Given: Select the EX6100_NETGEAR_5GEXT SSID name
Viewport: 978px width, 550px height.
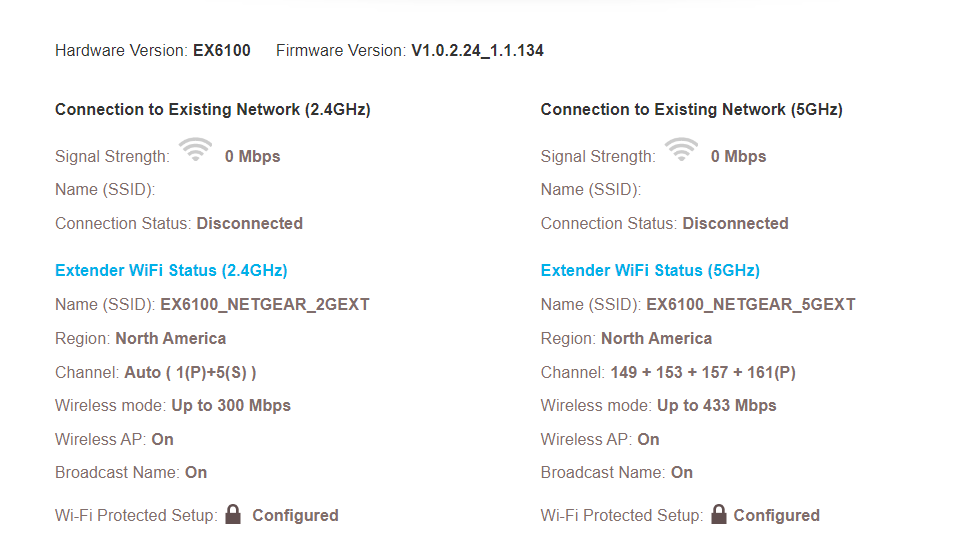Looking at the screenshot, I should pyautogui.click(x=751, y=304).
